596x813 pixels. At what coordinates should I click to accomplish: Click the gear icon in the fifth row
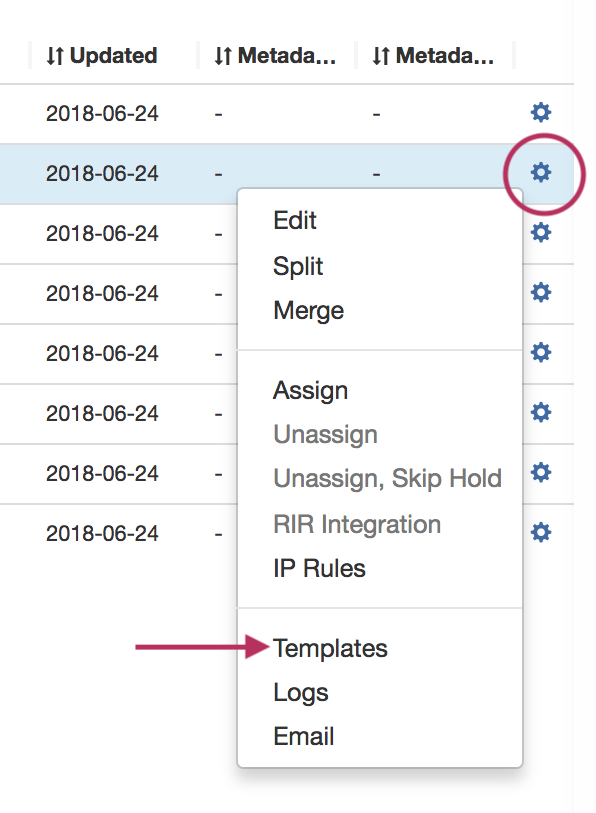[540, 353]
